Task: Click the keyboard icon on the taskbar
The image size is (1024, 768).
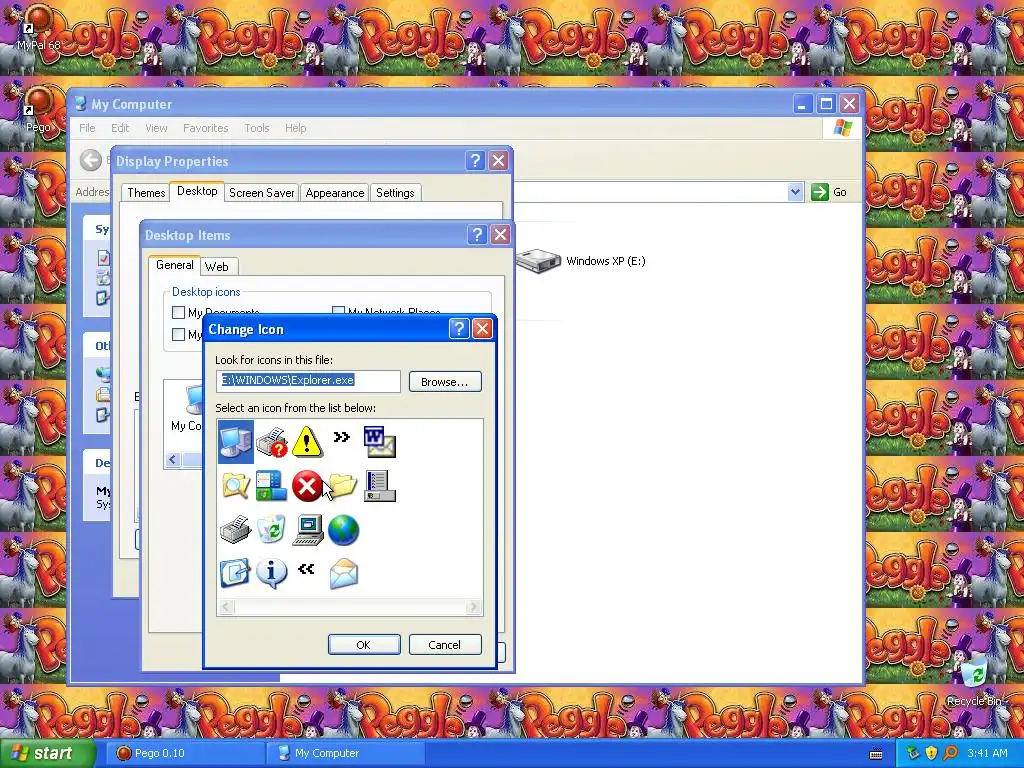Action: pos(876,754)
